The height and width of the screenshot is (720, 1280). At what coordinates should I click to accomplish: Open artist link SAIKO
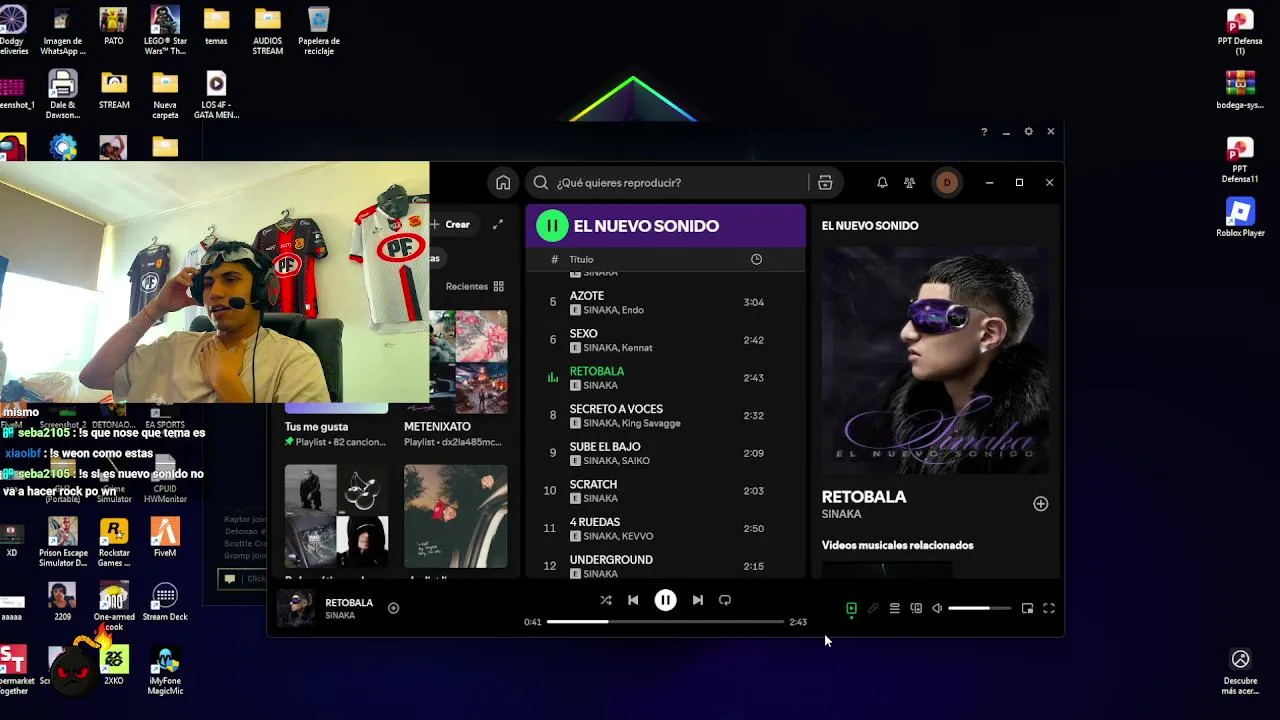tap(636, 461)
